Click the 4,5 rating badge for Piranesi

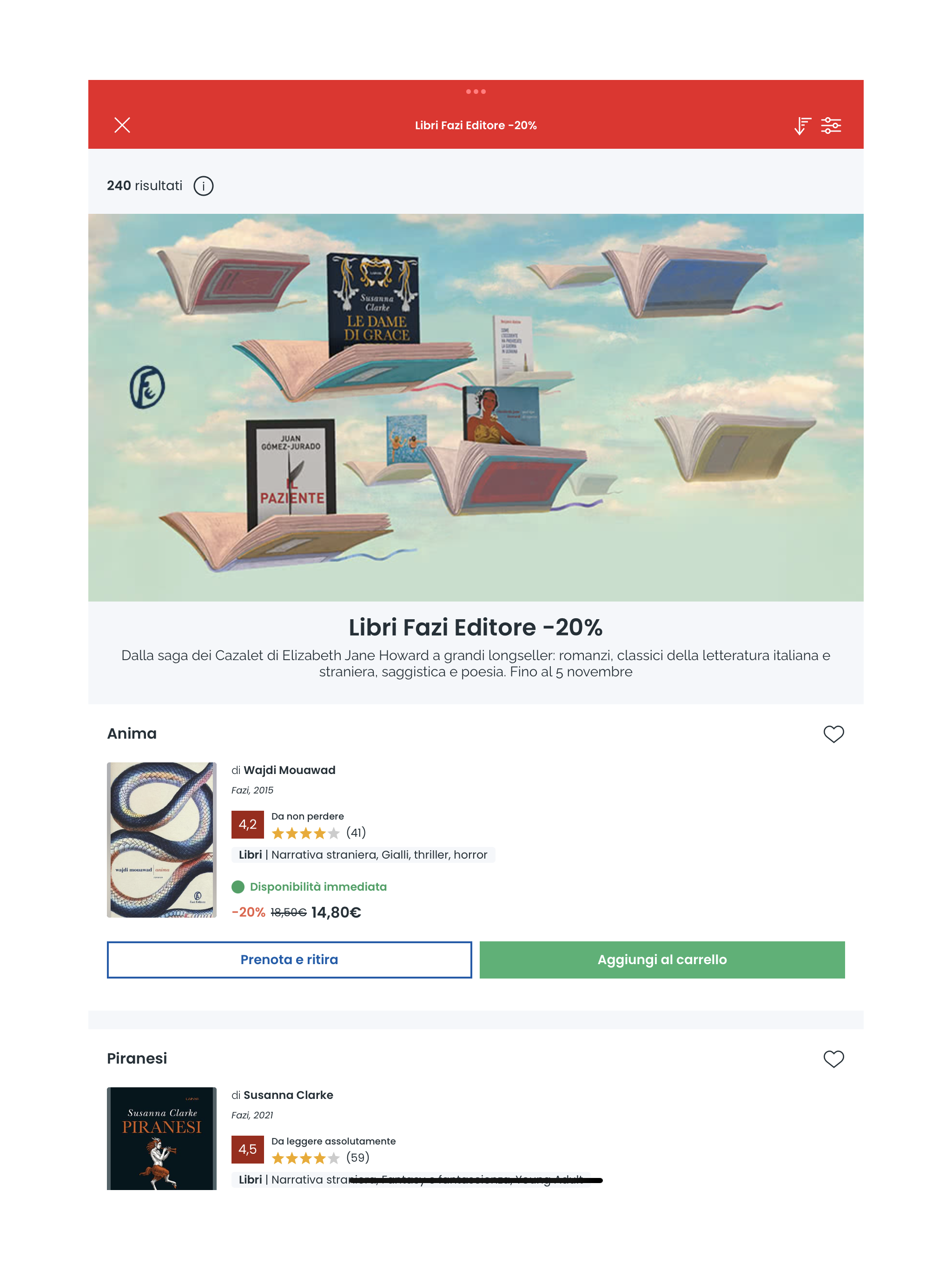(x=247, y=1150)
